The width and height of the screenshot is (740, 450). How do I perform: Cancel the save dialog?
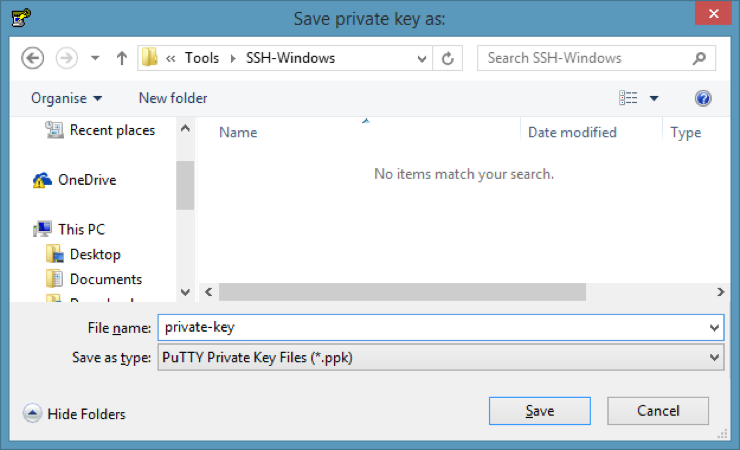click(x=658, y=411)
